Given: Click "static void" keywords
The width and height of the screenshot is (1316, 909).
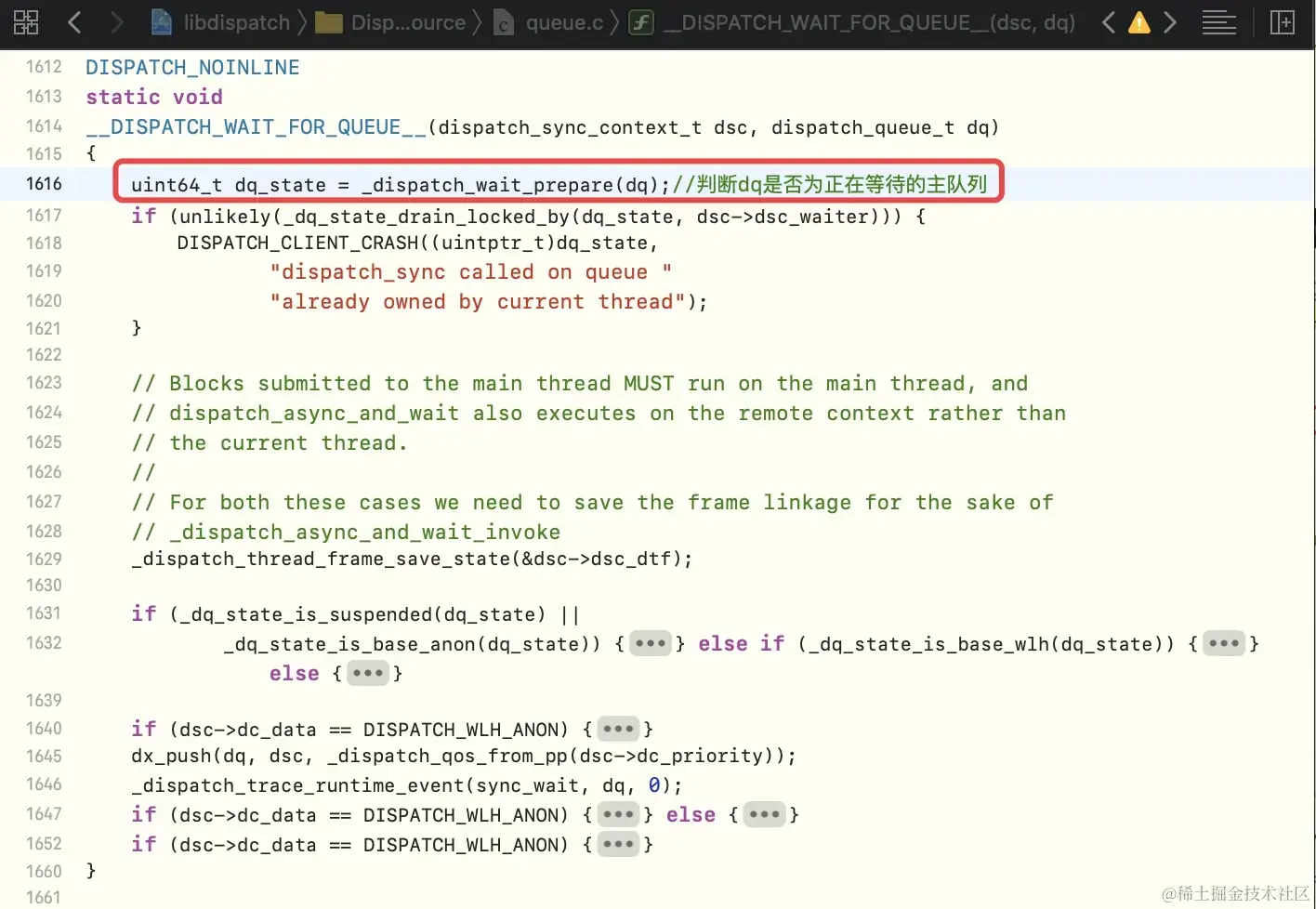Looking at the screenshot, I should coord(154,97).
